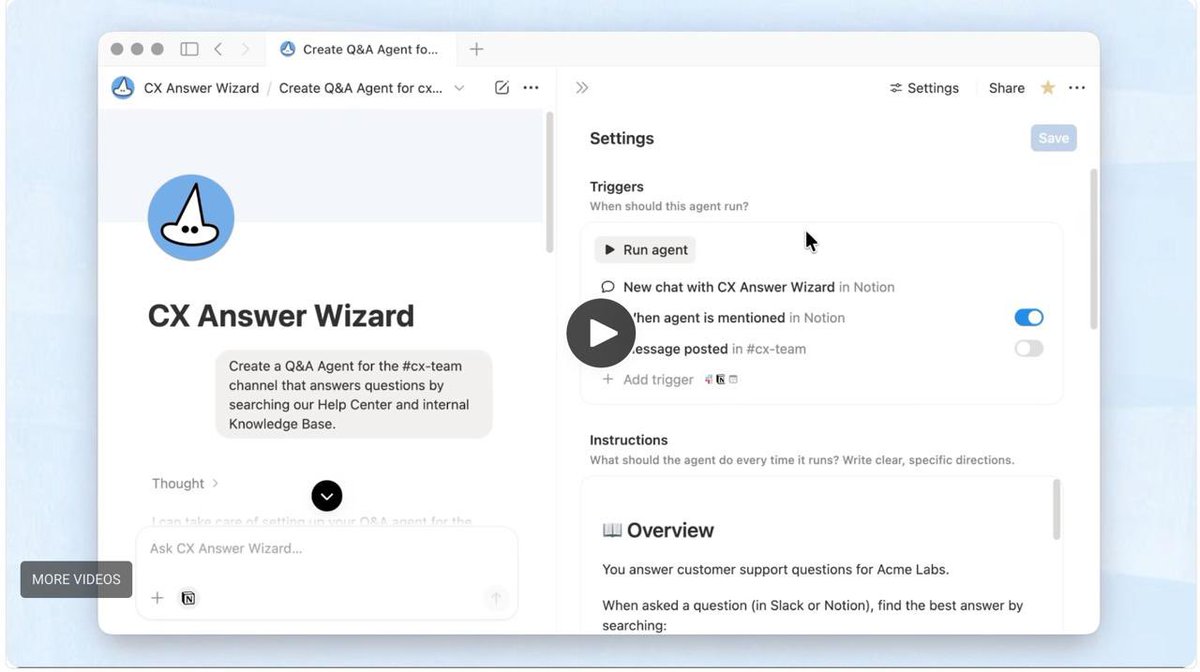Click the settings panel vertical scrollbar
Screen dimensions: 1200x672
[1094, 248]
